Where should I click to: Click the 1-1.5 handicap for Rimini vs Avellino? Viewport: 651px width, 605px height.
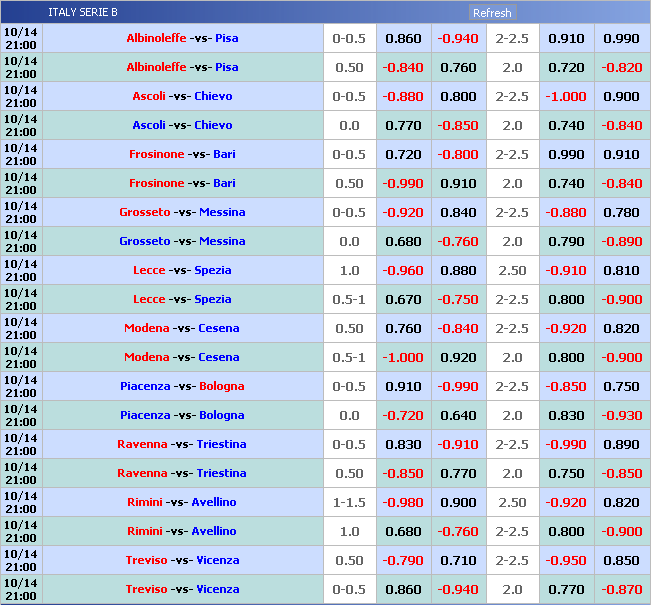pyautogui.click(x=349, y=502)
